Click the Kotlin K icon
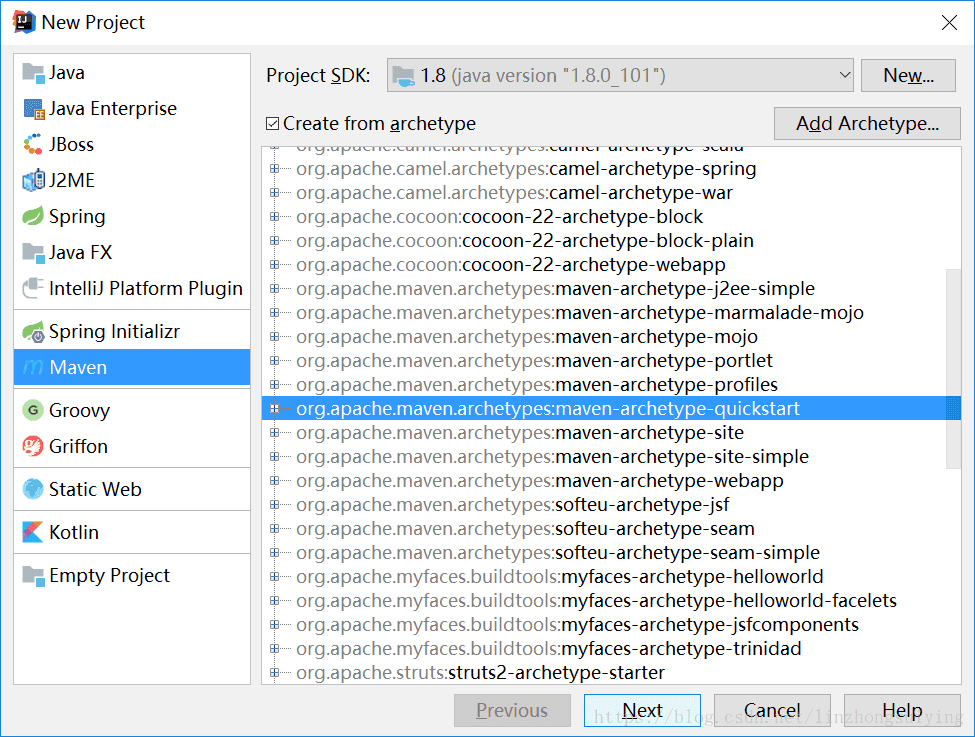Viewport: 975px width, 737px height. tap(33, 532)
